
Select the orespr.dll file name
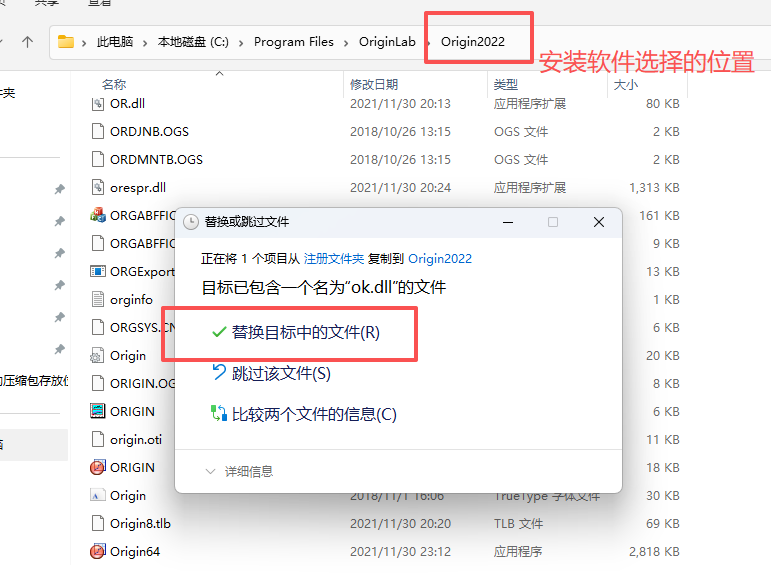coord(138,188)
